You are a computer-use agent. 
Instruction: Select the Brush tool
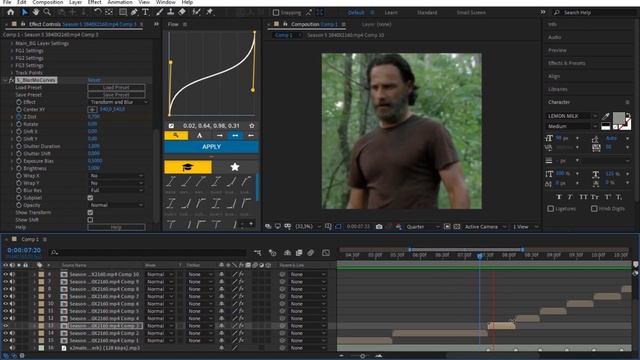tap(160, 12)
